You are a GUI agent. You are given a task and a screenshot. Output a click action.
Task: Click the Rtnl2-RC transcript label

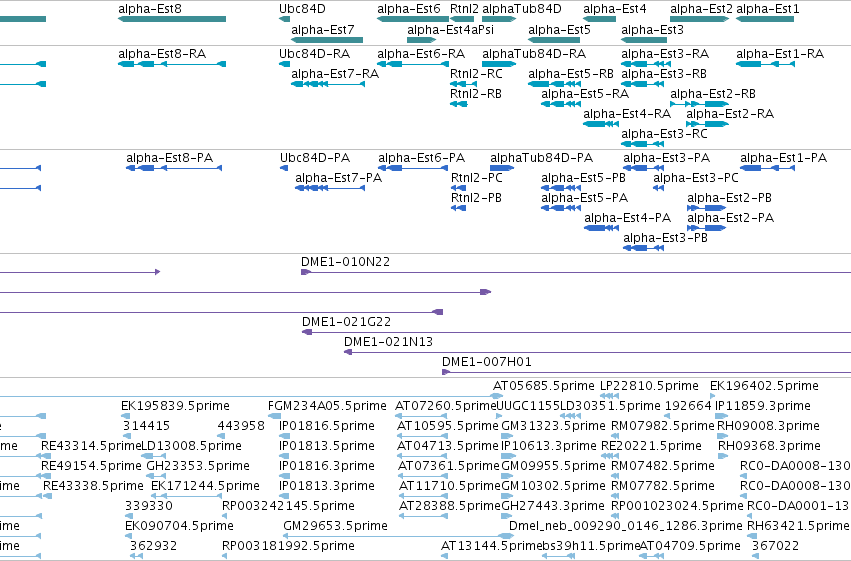476,74
